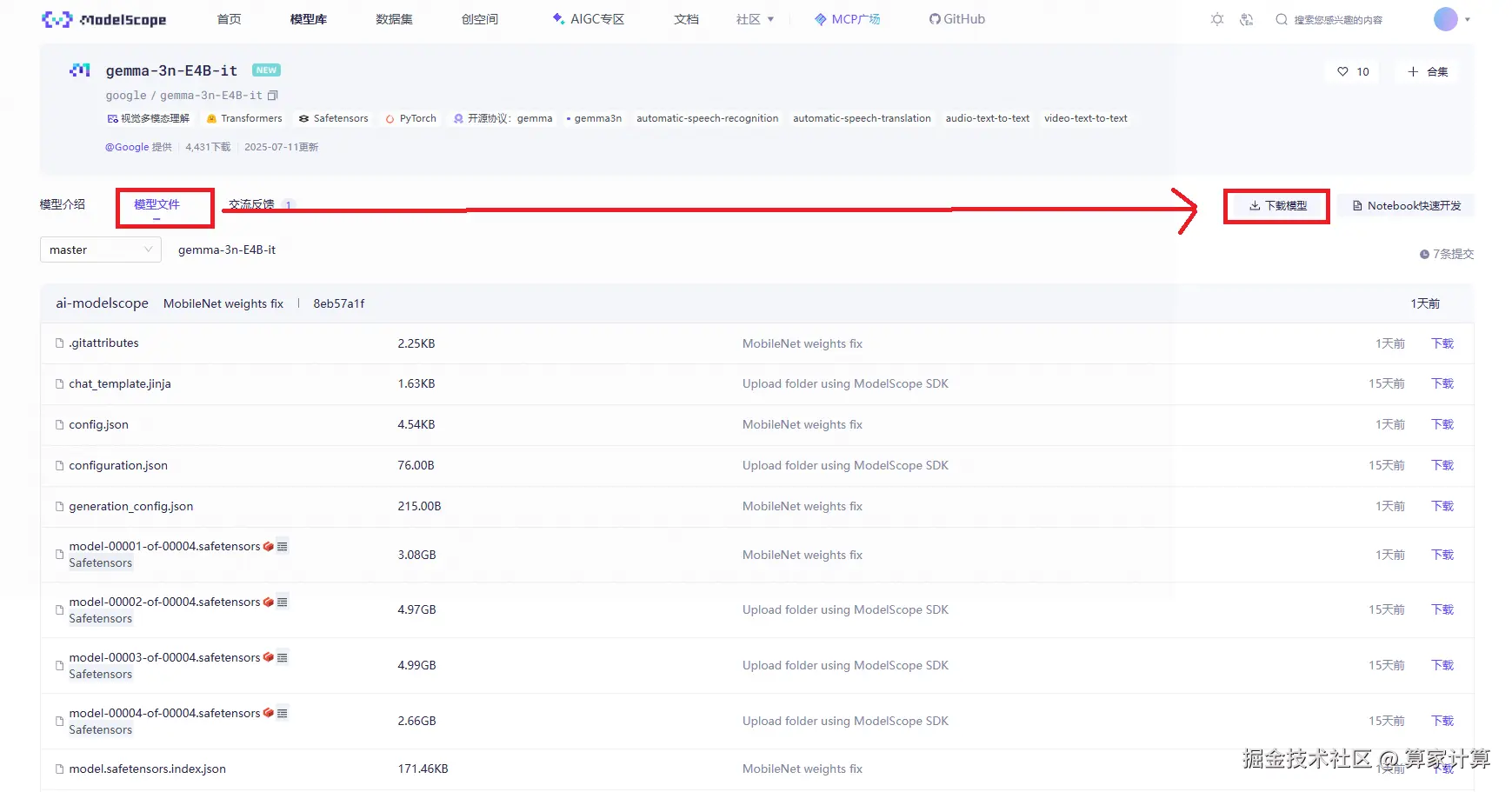Open the configuration.json file
This screenshot has height=792, width=1512.
tap(118, 465)
